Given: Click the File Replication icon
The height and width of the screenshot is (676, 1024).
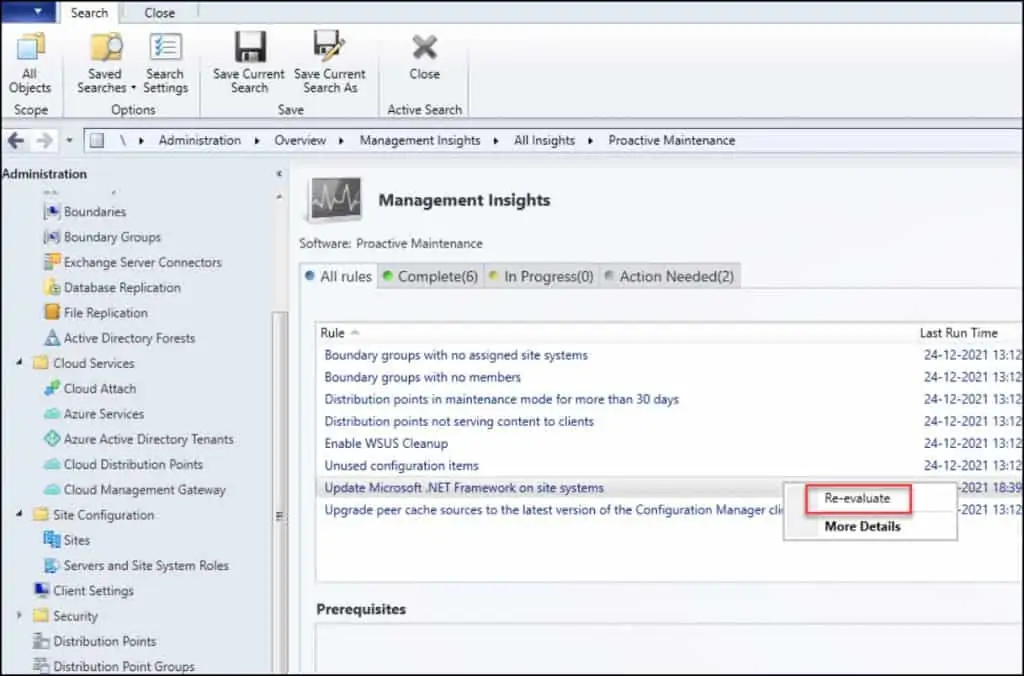Looking at the screenshot, I should 52,312.
